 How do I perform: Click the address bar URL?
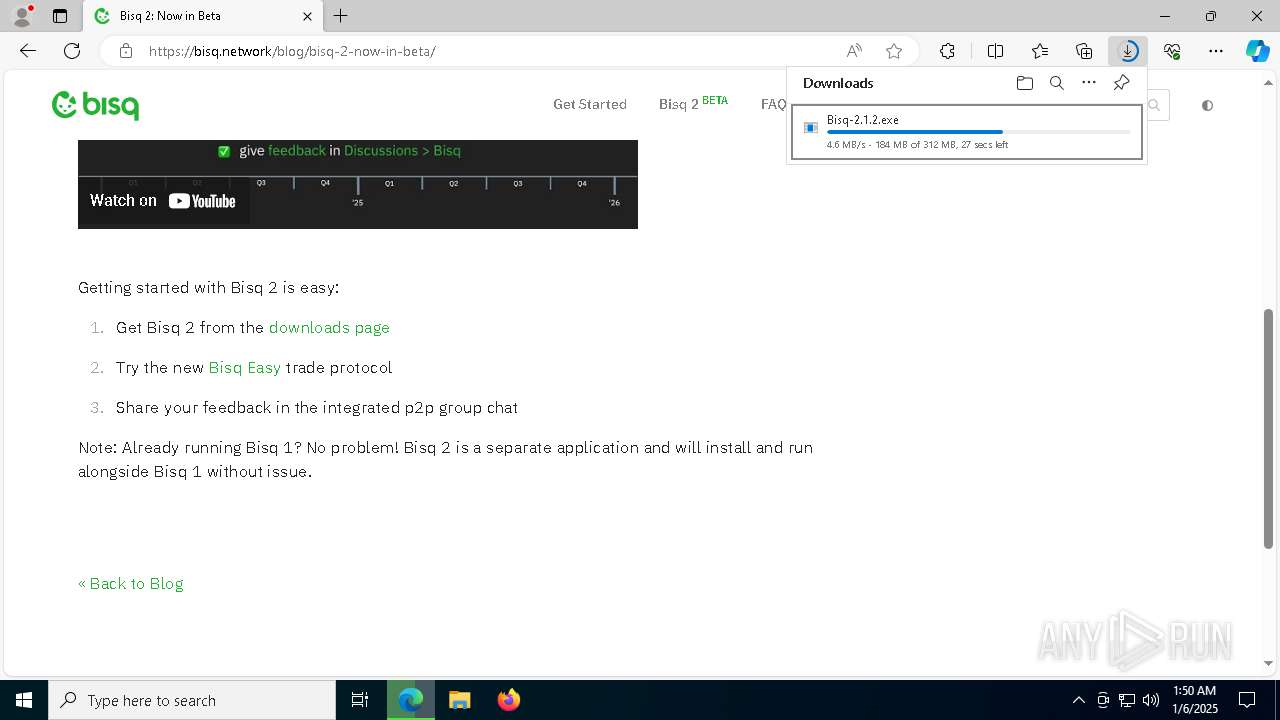point(292,51)
